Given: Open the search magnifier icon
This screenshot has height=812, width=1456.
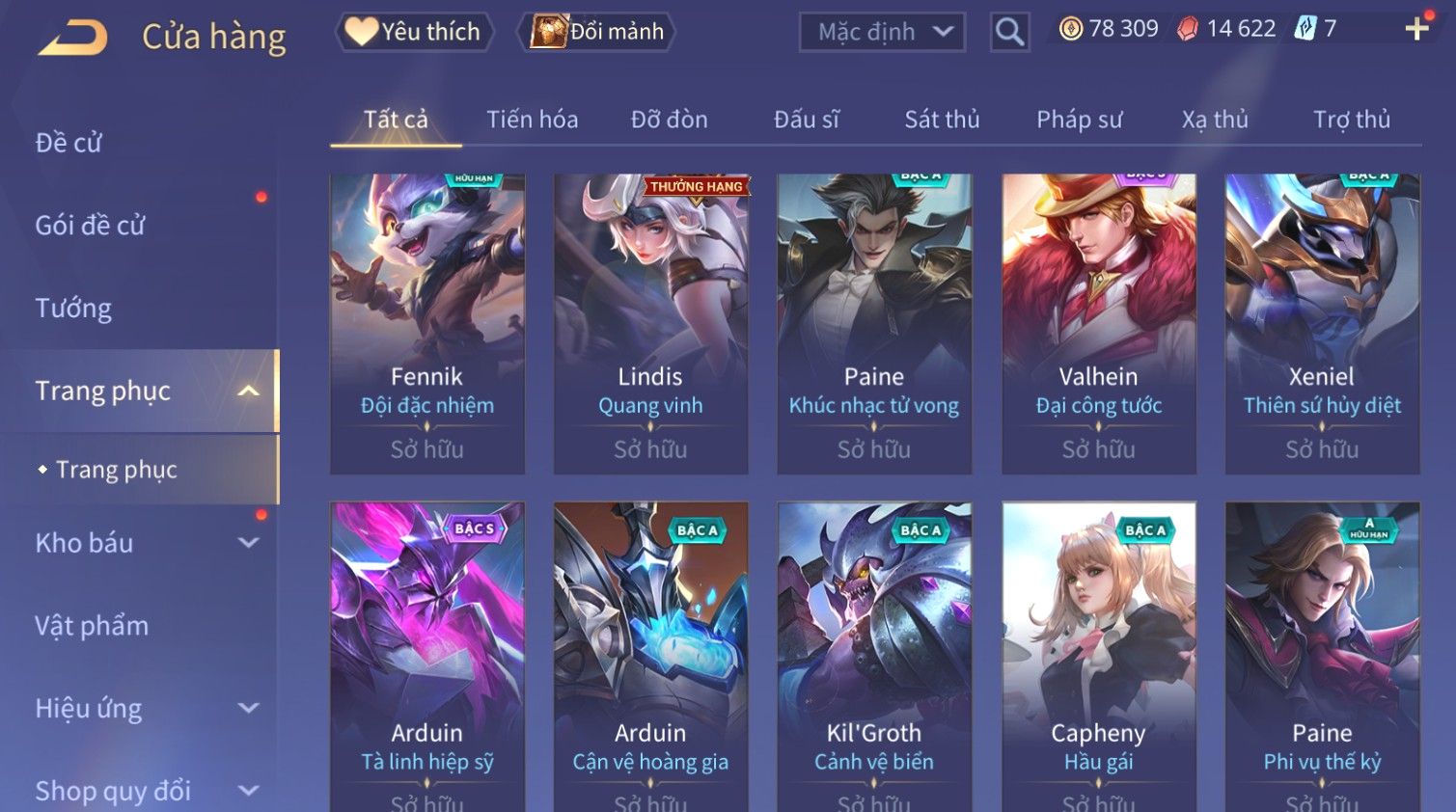Looking at the screenshot, I should coord(1009,32).
